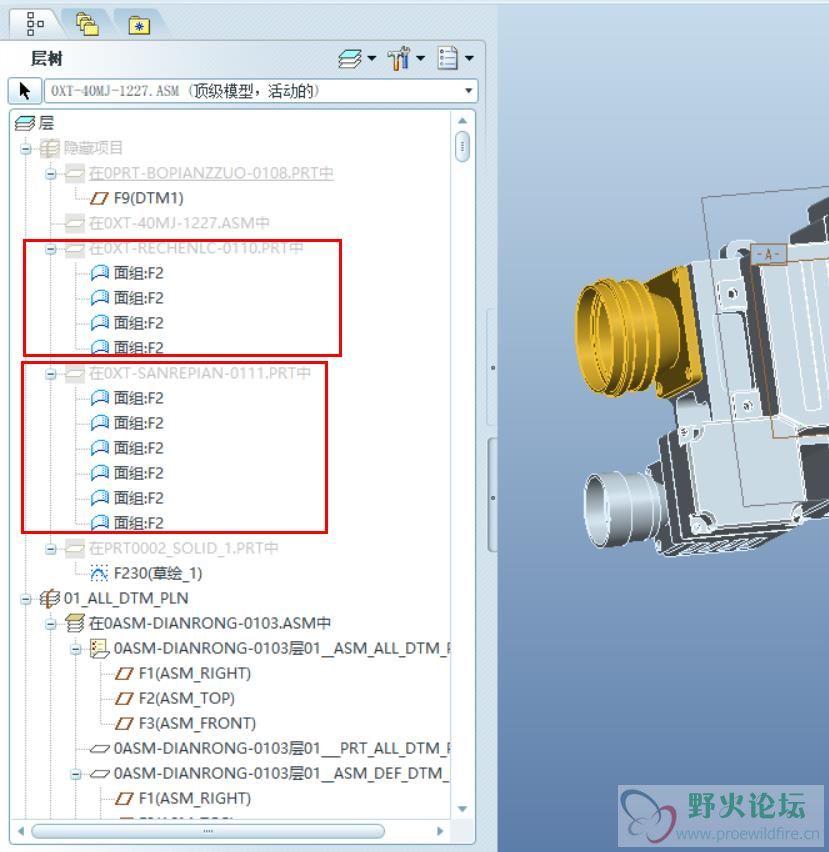The image size is (829, 852).
Task: Select the 01_ALL_DTM_PLN layer
Action: (126, 598)
